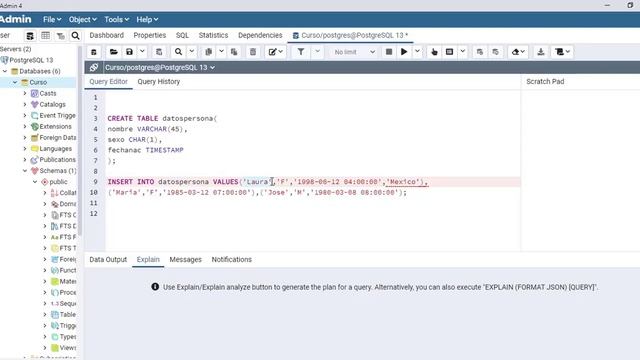This screenshot has width=640, height=360.
Task: Click the Filtered Rows icon in browser panel
Action: [x=60, y=36]
